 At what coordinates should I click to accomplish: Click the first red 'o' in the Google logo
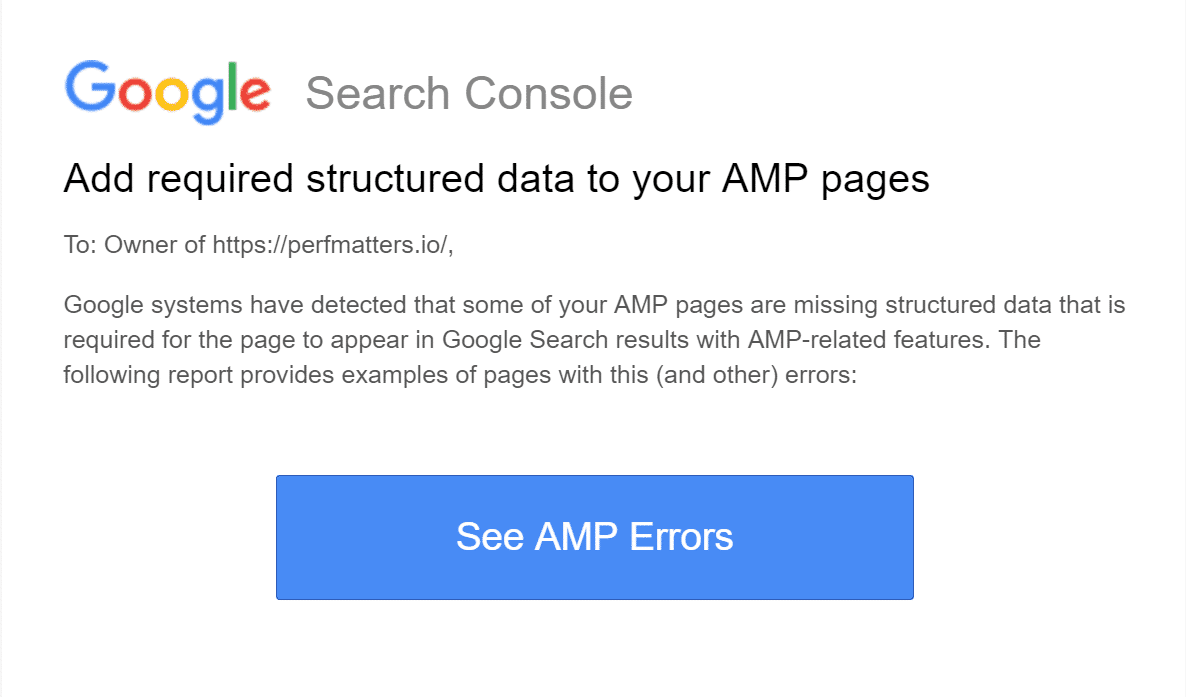coord(136,95)
